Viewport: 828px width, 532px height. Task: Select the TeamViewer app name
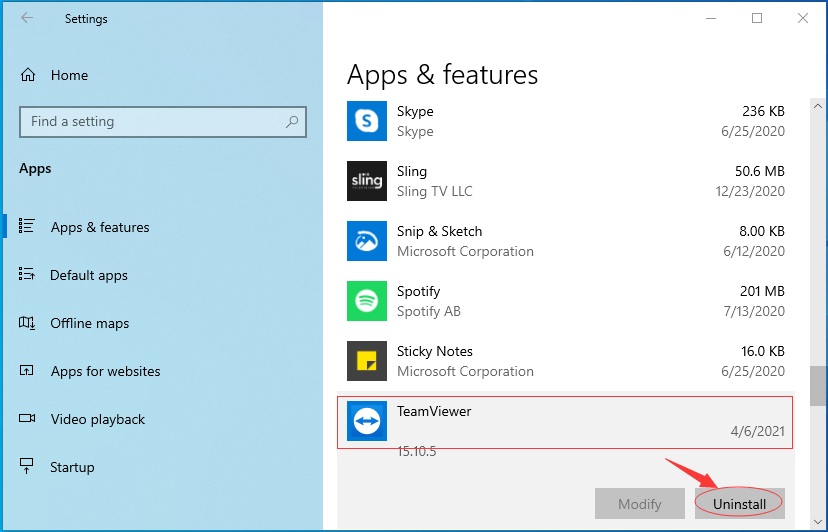[434, 412]
